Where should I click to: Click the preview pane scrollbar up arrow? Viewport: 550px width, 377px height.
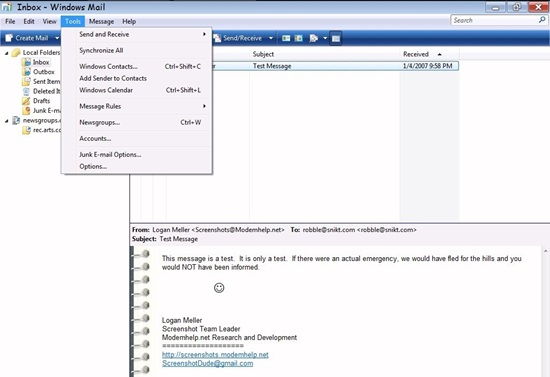click(546, 251)
